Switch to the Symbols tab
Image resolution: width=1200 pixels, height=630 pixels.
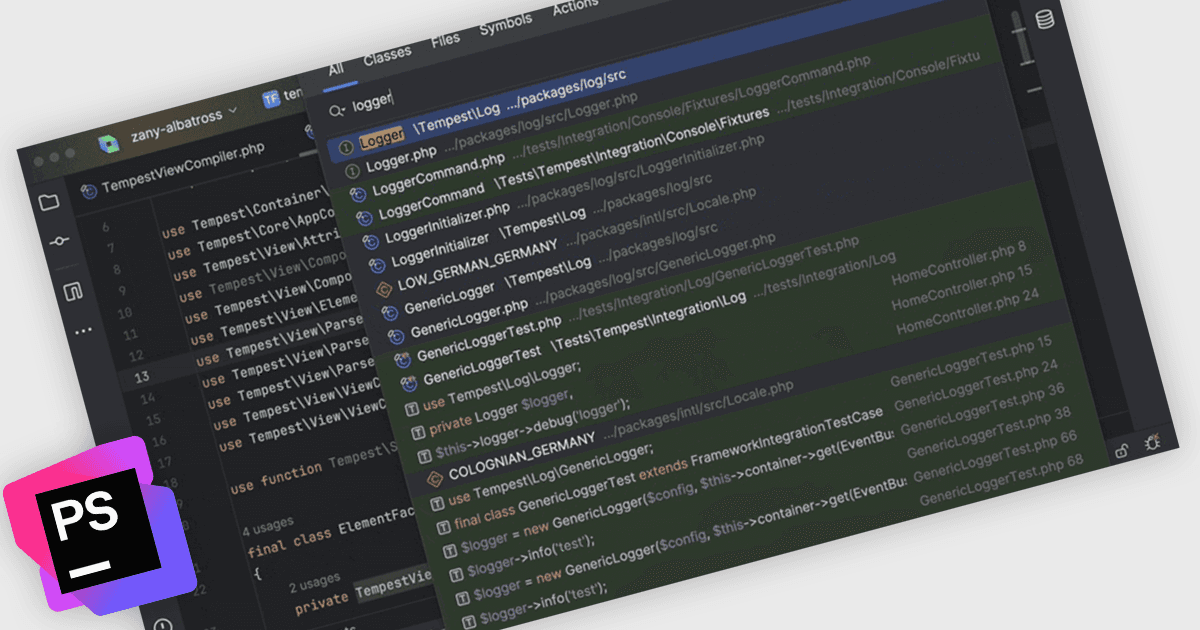(x=505, y=26)
